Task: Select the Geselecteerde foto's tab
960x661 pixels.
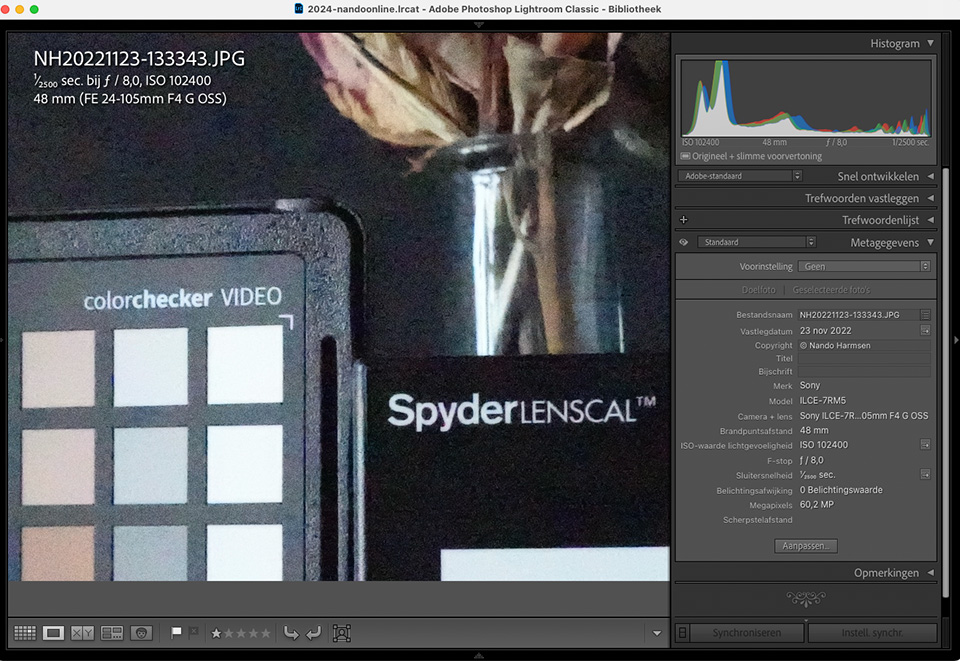Action: click(831, 289)
